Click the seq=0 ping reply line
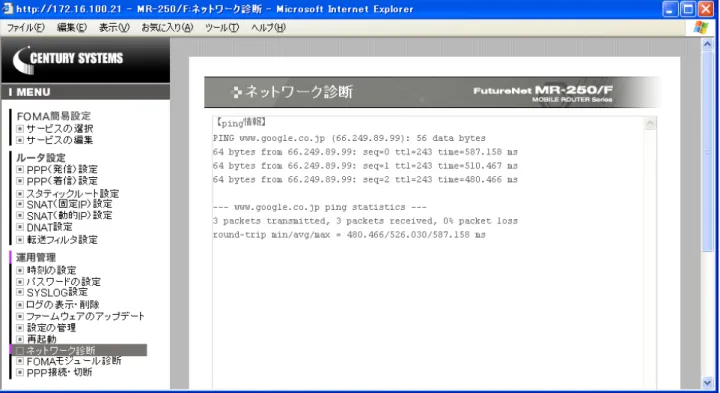The image size is (720, 393). 365,152
